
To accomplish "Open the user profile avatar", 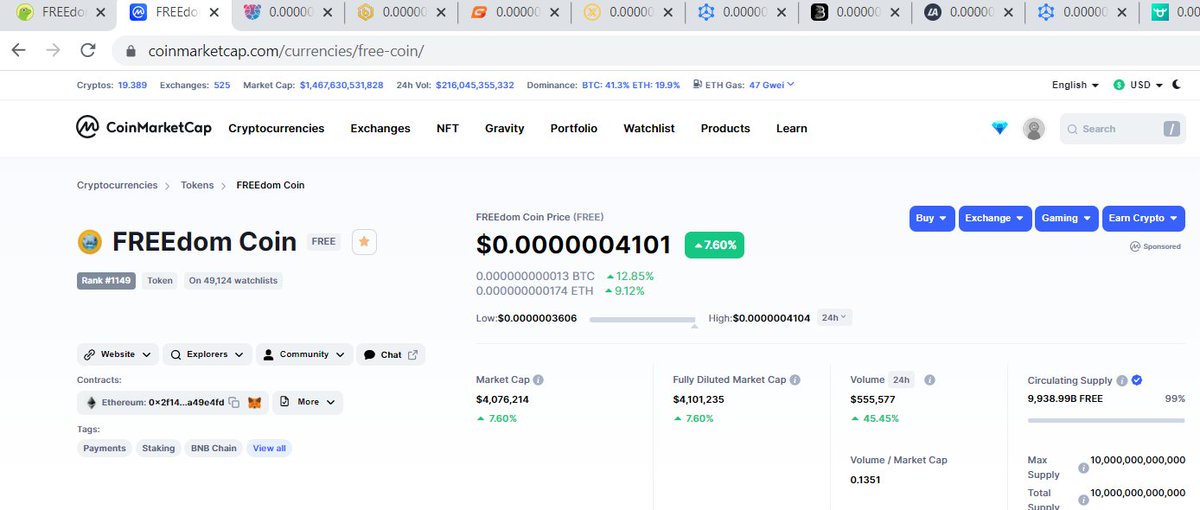I will point(1034,129).
